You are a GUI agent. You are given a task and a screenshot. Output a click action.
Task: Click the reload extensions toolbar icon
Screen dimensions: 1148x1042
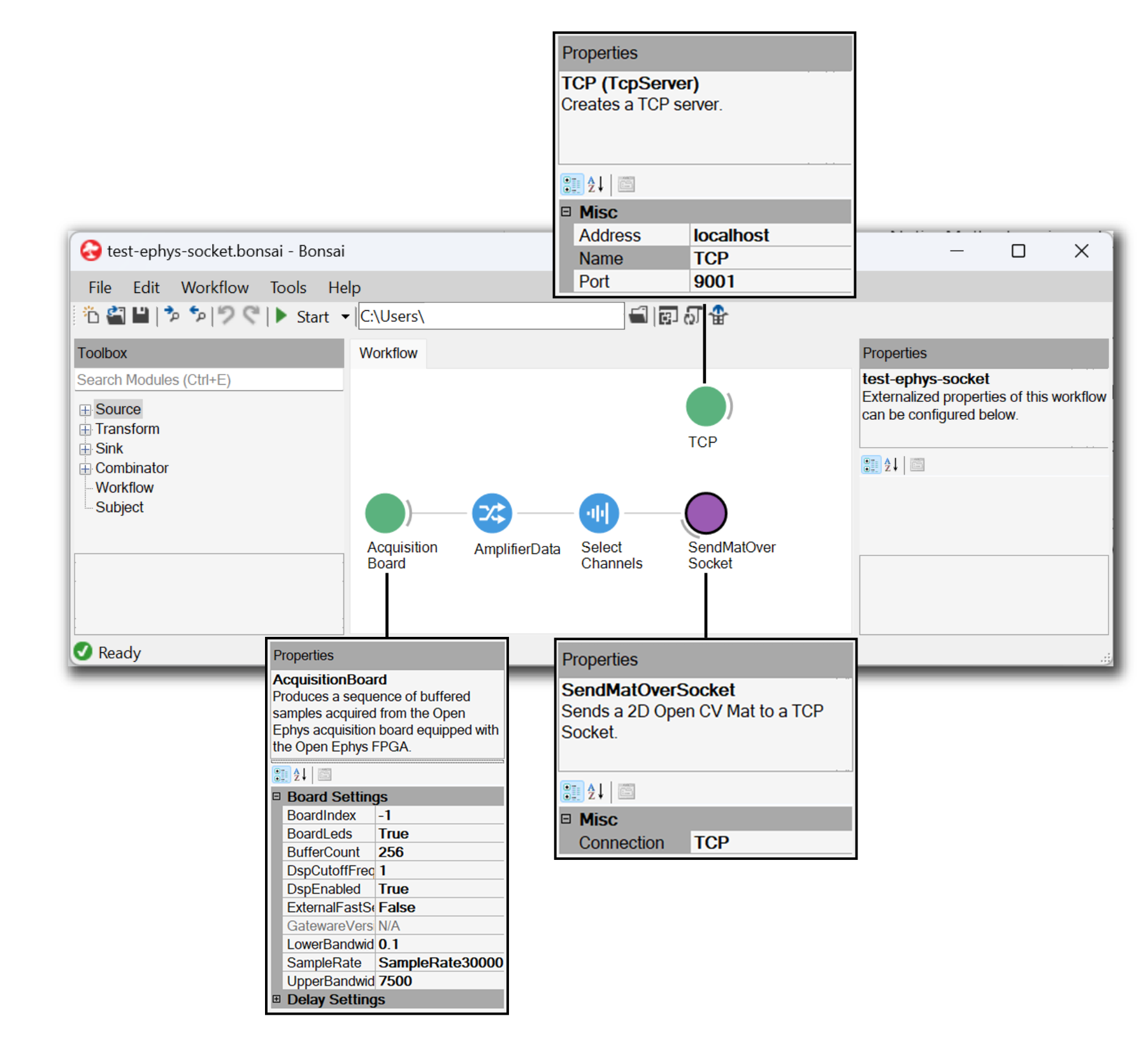click(x=692, y=315)
